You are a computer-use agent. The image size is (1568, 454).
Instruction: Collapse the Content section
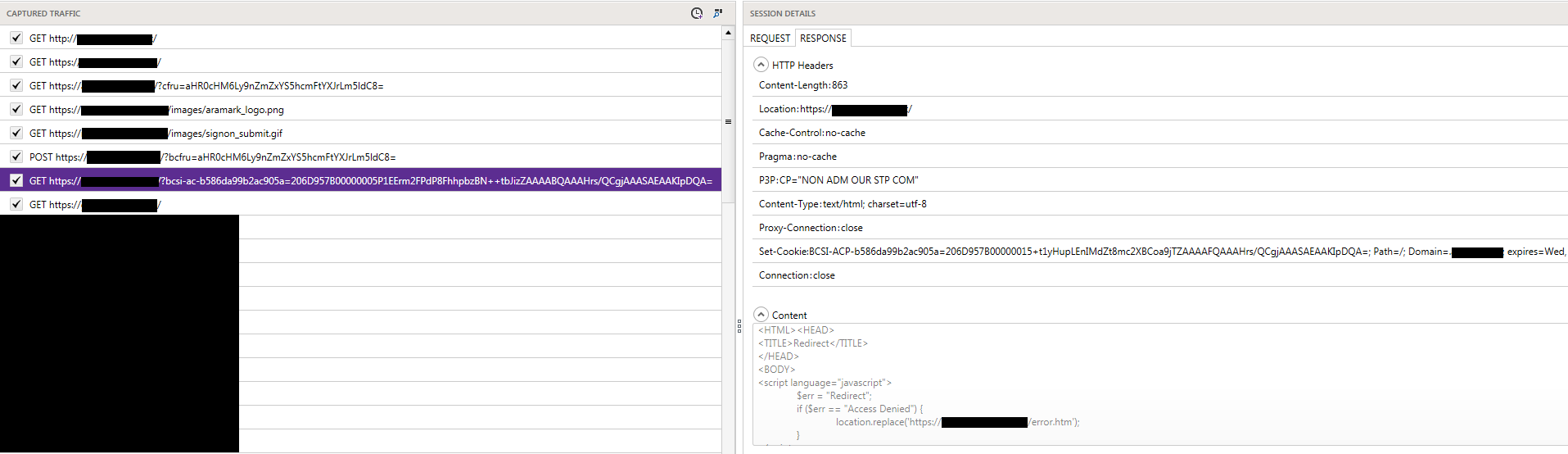[x=761, y=315]
